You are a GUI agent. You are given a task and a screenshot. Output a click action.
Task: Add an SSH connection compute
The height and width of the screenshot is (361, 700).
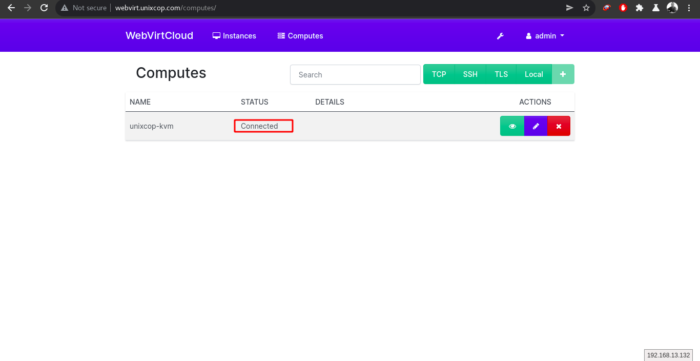[x=470, y=74]
